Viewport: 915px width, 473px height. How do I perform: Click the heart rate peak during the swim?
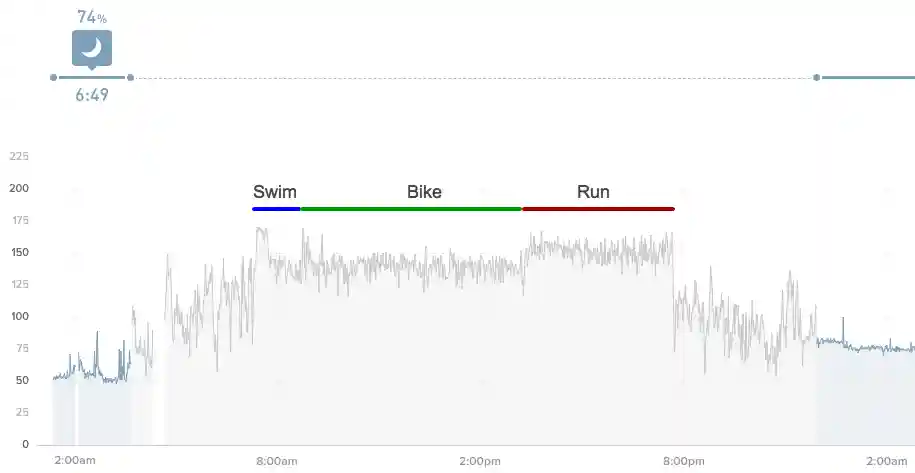[x=261, y=230]
